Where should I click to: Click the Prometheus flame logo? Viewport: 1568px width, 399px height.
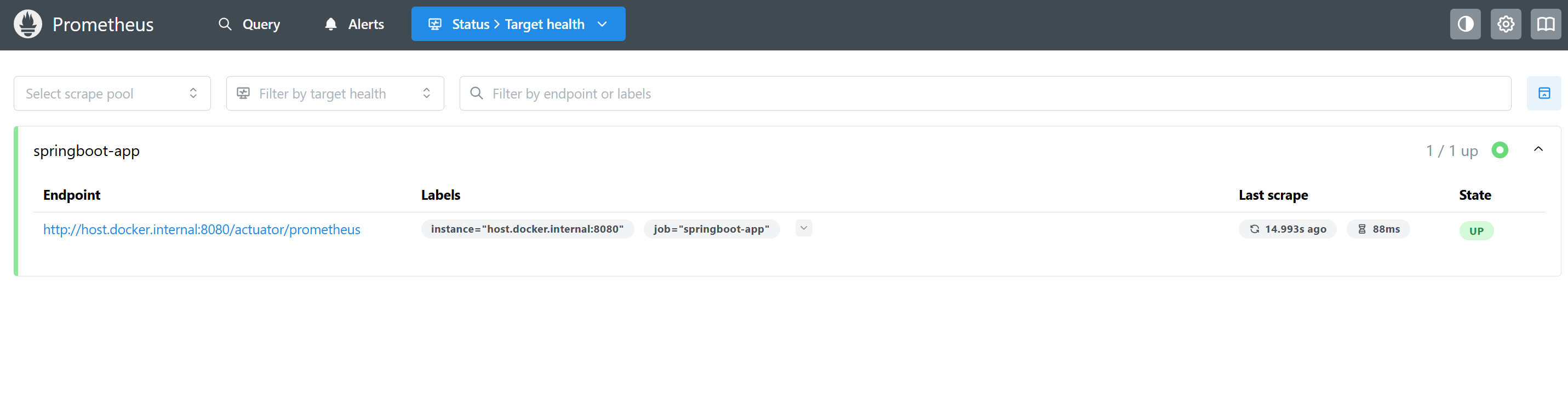point(28,24)
